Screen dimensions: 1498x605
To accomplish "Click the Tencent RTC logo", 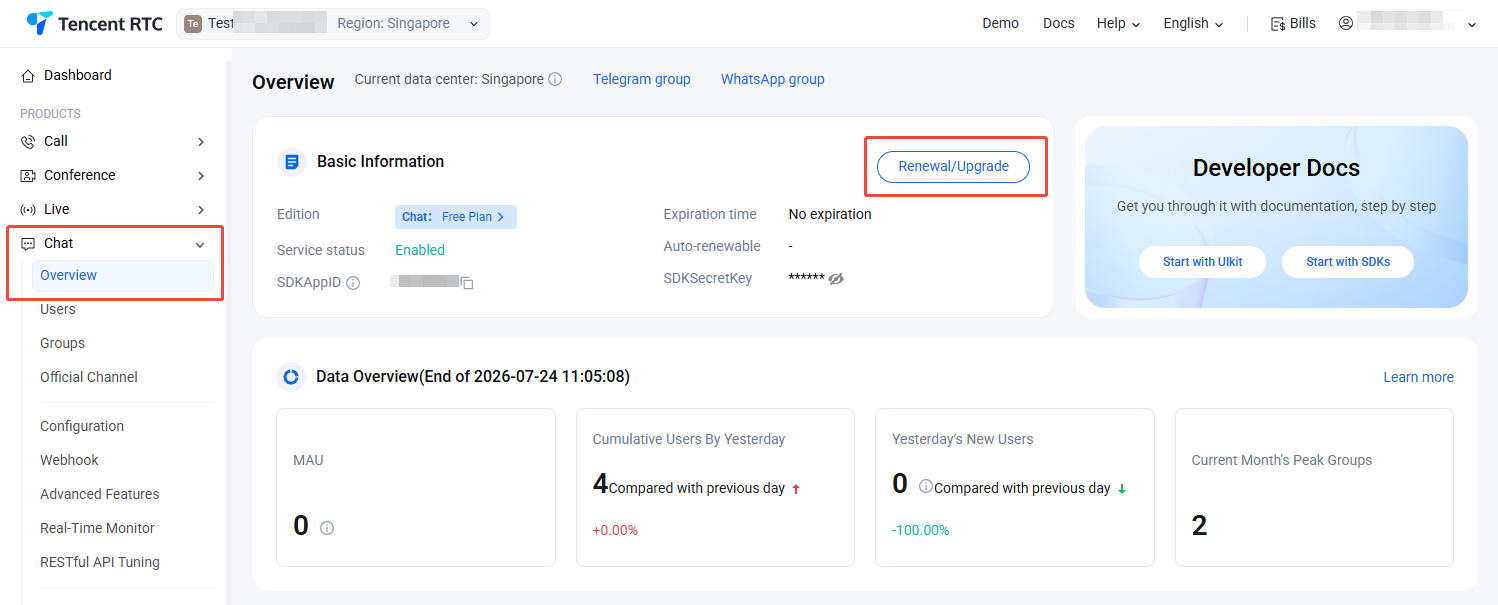I will (95, 23).
